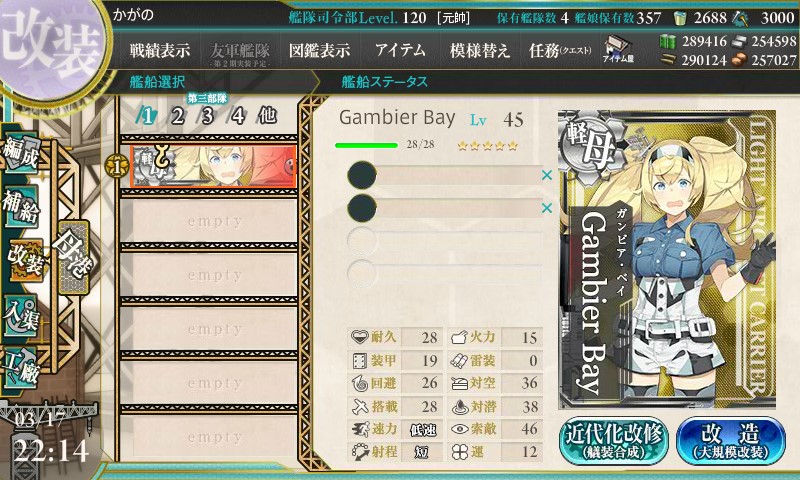Open the 工廠 (Factory) sidebar icon
Viewport: 800px width, 480px height.
21,368
